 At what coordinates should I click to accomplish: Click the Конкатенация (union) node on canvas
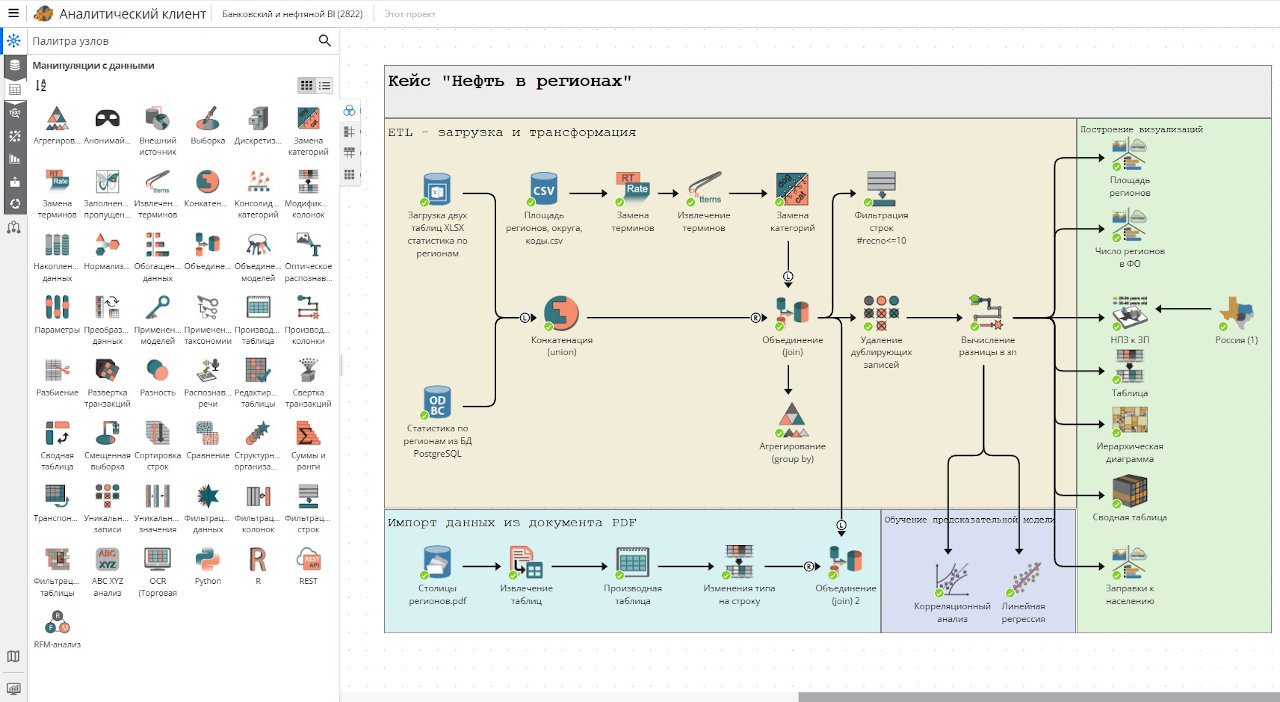point(561,313)
